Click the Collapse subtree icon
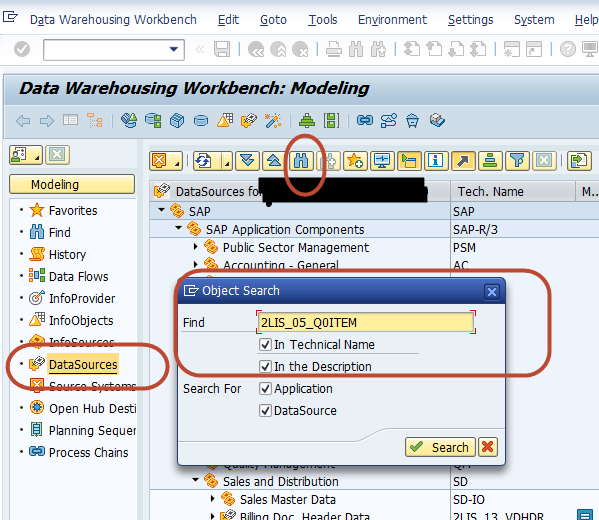Image resolution: width=599 pixels, height=520 pixels. pos(274,161)
